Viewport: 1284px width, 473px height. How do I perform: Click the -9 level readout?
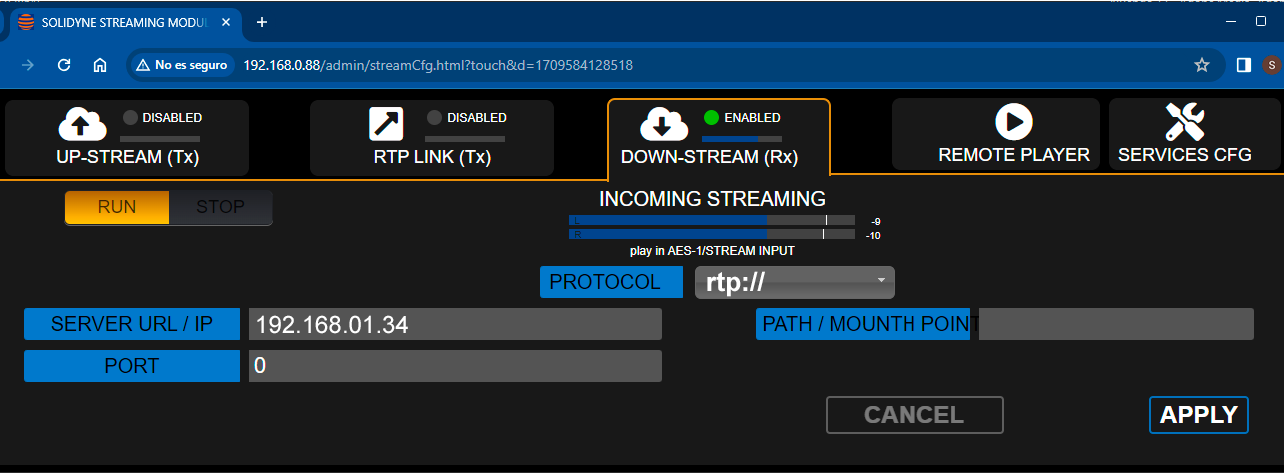(x=875, y=221)
